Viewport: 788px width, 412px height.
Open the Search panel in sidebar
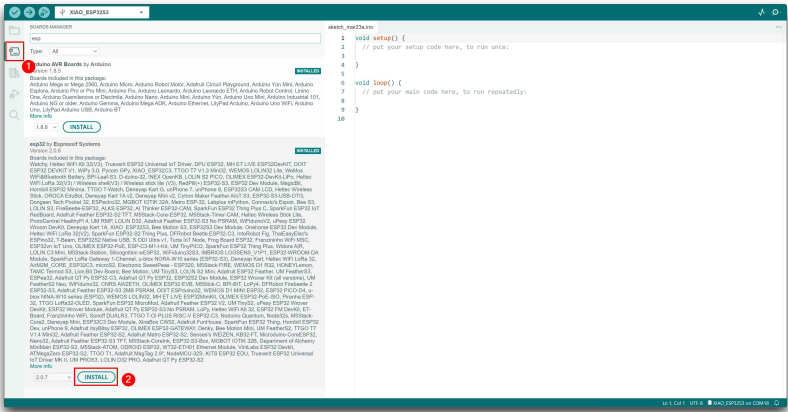pyautogui.click(x=14, y=114)
